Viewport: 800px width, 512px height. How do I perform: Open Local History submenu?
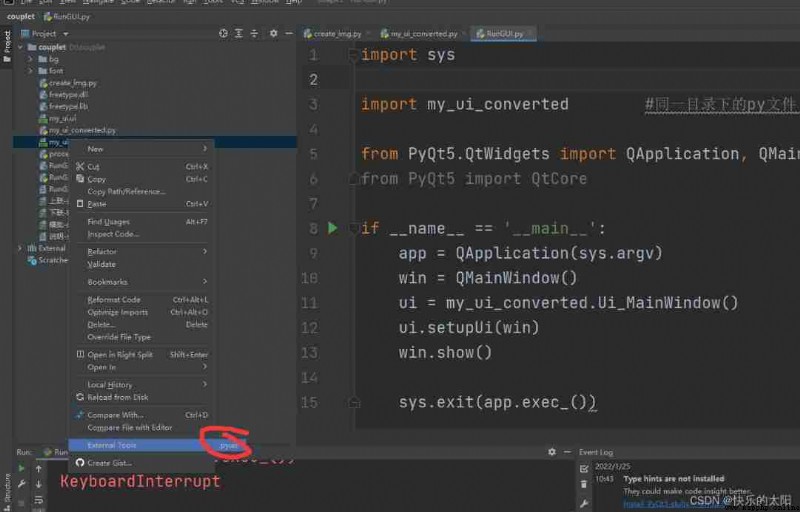tap(141, 385)
